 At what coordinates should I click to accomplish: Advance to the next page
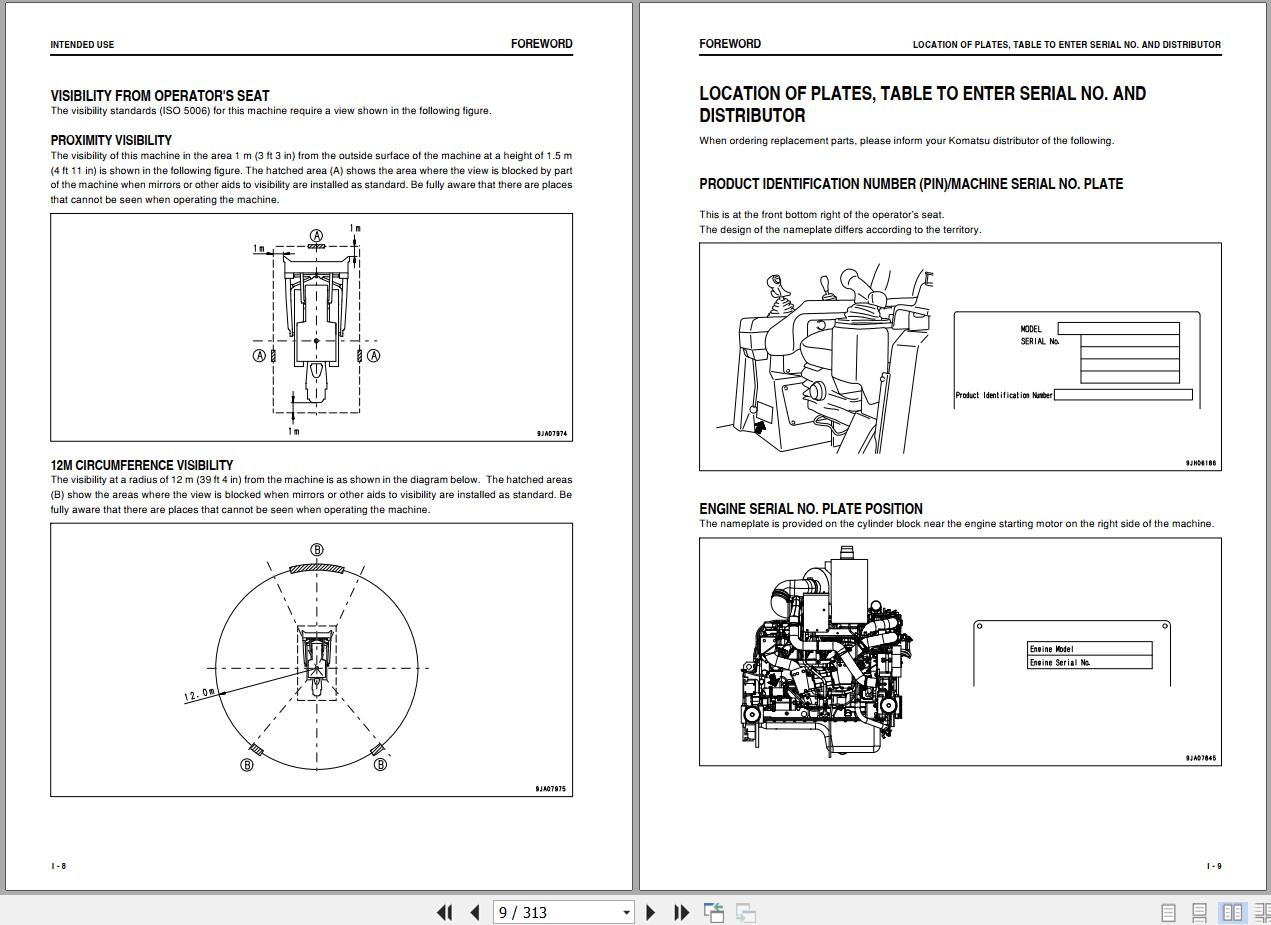tap(651, 912)
